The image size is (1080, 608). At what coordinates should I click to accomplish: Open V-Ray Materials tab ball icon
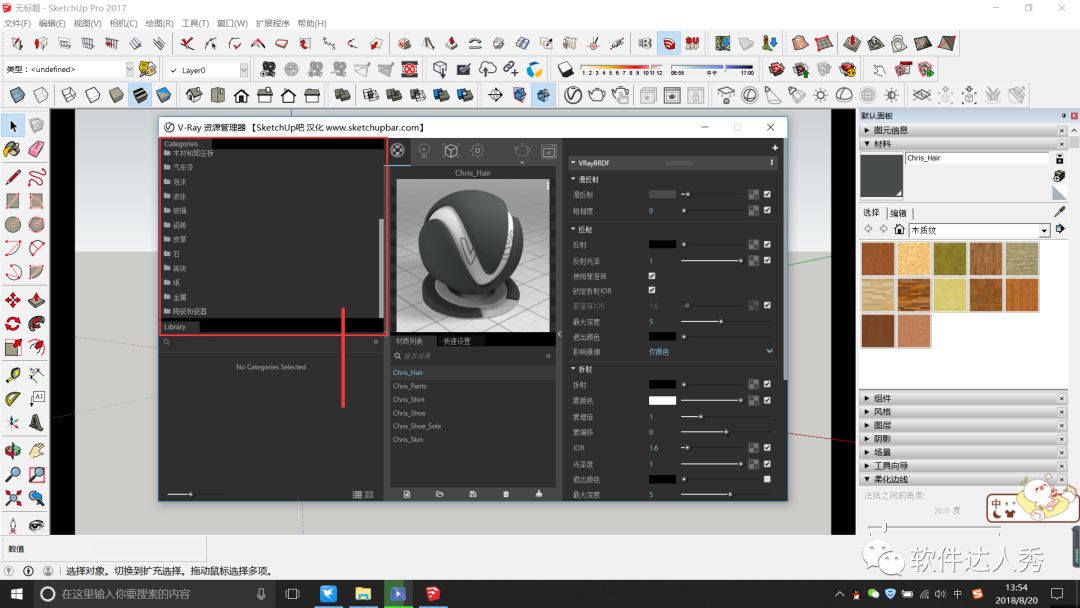(x=397, y=150)
